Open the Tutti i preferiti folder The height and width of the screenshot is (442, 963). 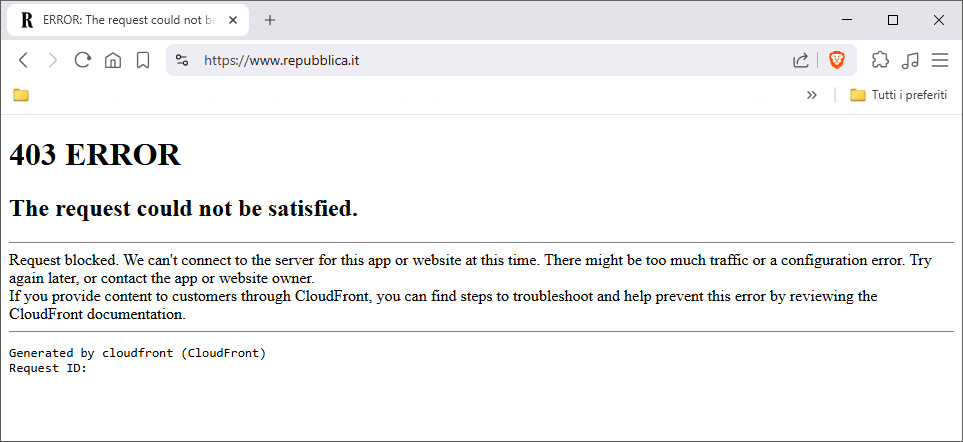pyautogui.click(x=899, y=95)
